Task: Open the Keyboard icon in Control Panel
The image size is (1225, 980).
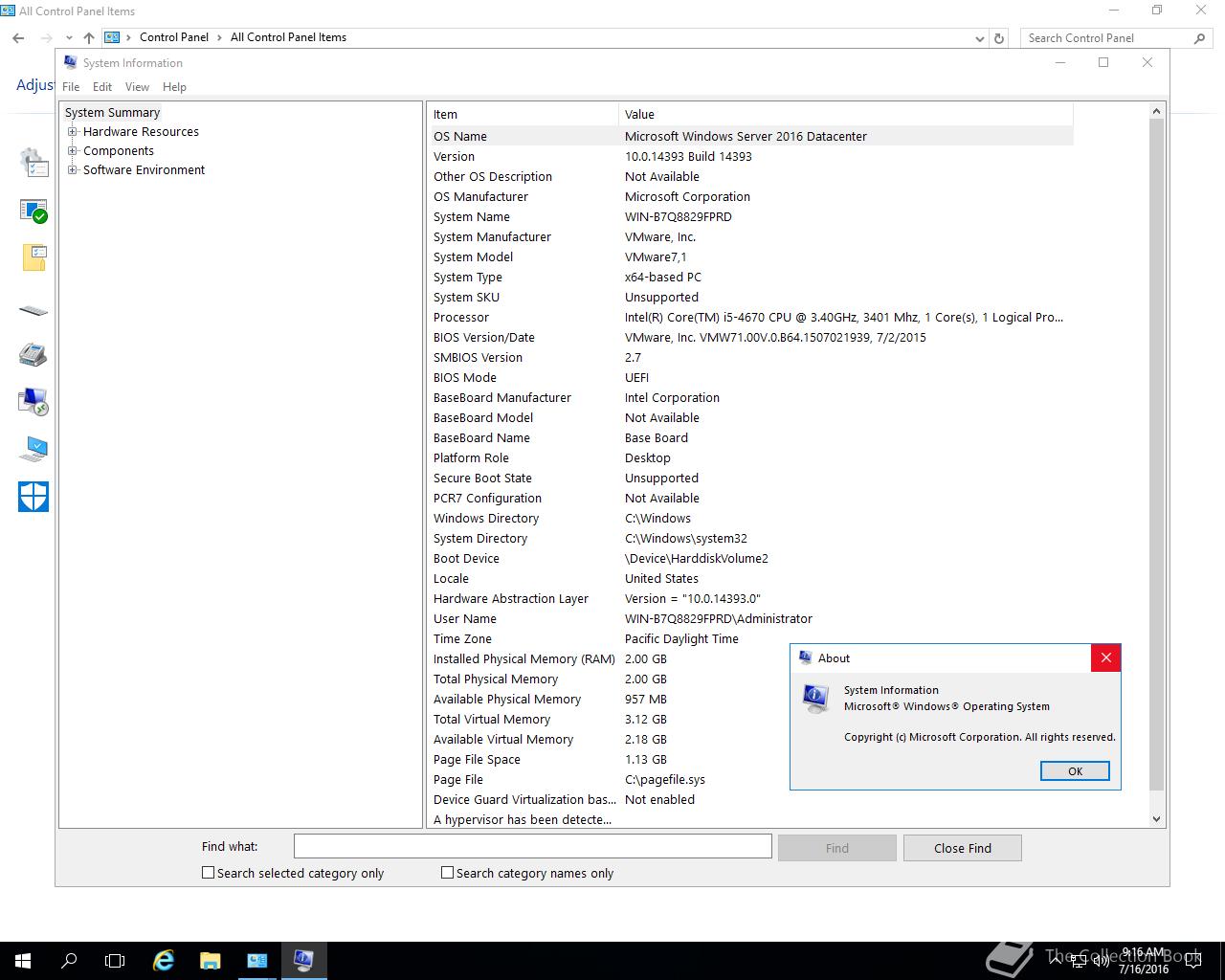Action: [33, 310]
